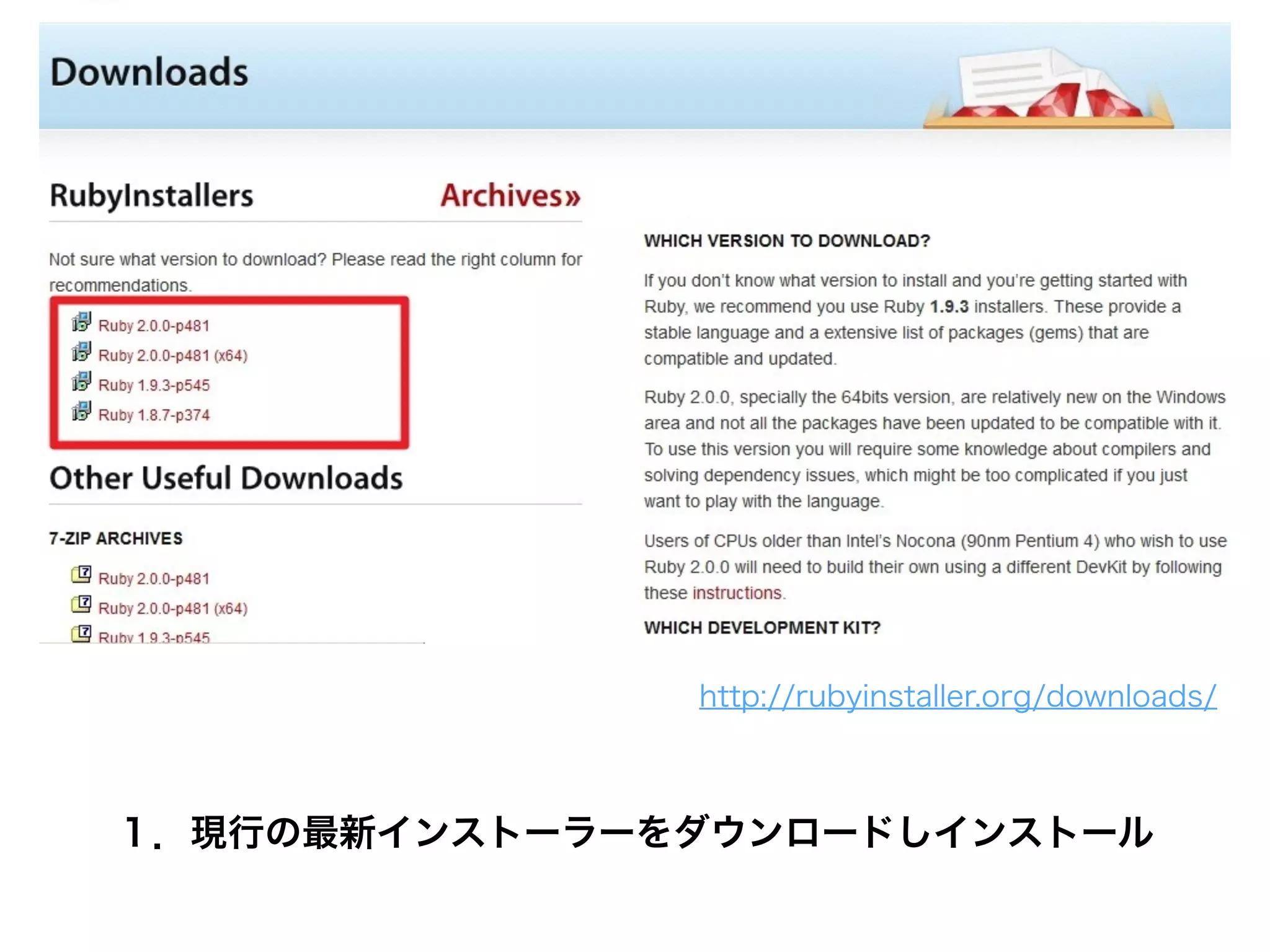
Task: Click the 7-zip archive link Ruby 2.0.0-p481 (x64)
Action: (173, 608)
